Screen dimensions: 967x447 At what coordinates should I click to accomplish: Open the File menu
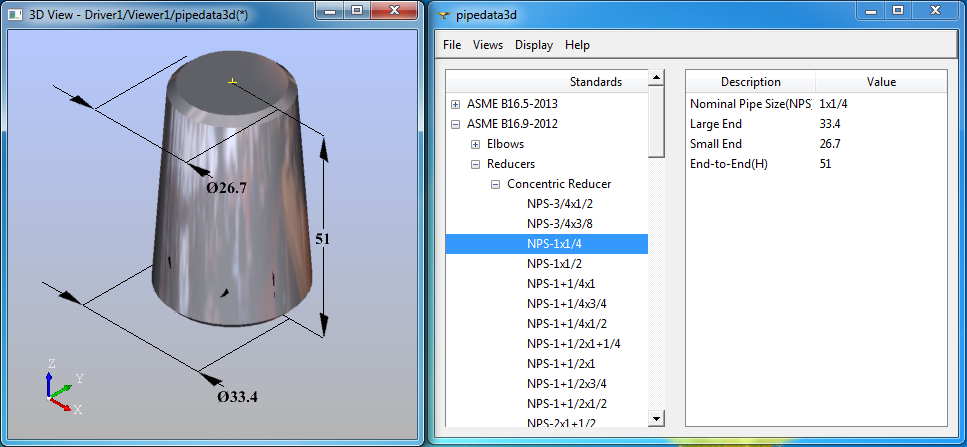pyautogui.click(x=452, y=45)
